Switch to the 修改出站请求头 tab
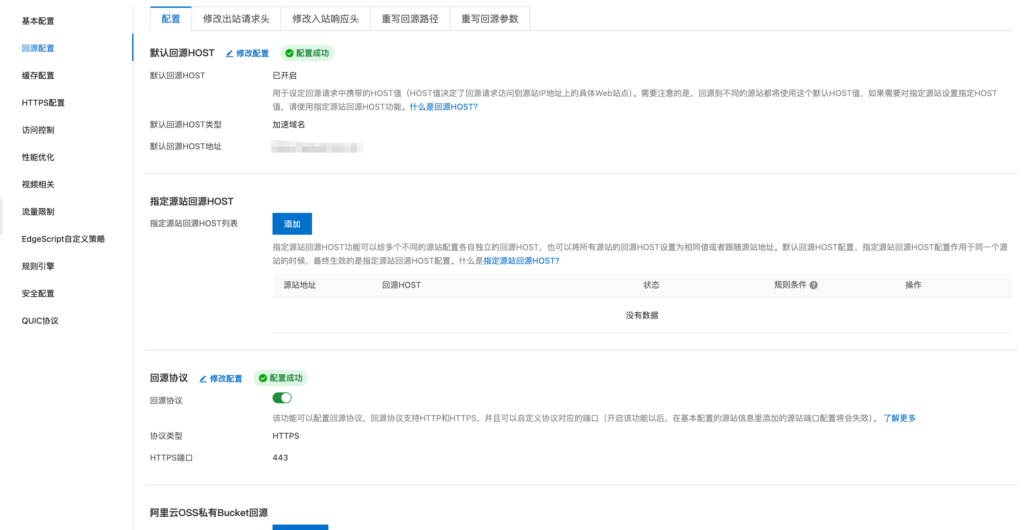The width and height of the screenshot is (1024, 530). [236, 18]
